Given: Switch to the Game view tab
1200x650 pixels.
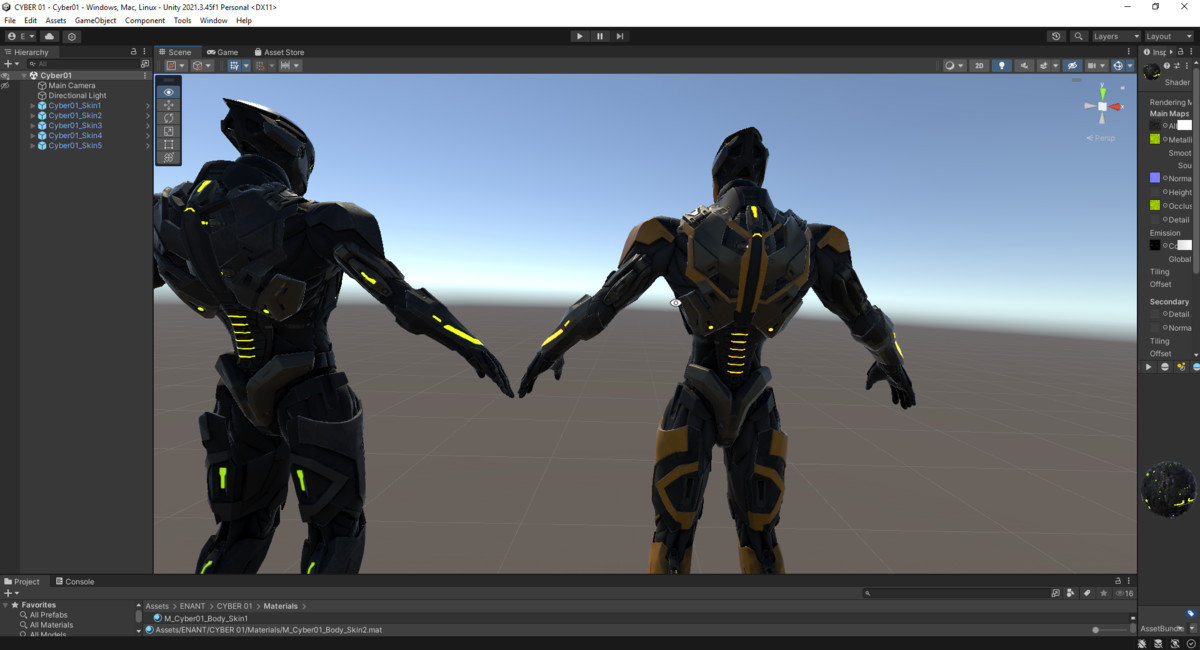Looking at the screenshot, I should [x=222, y=52].
